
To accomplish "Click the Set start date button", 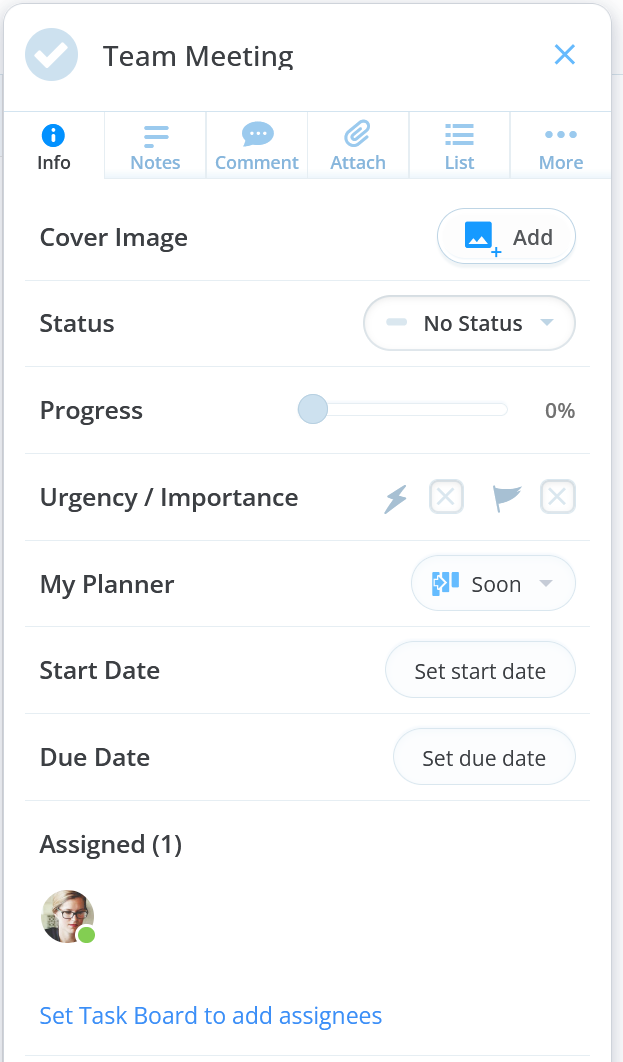I will [x=480, y=670].
